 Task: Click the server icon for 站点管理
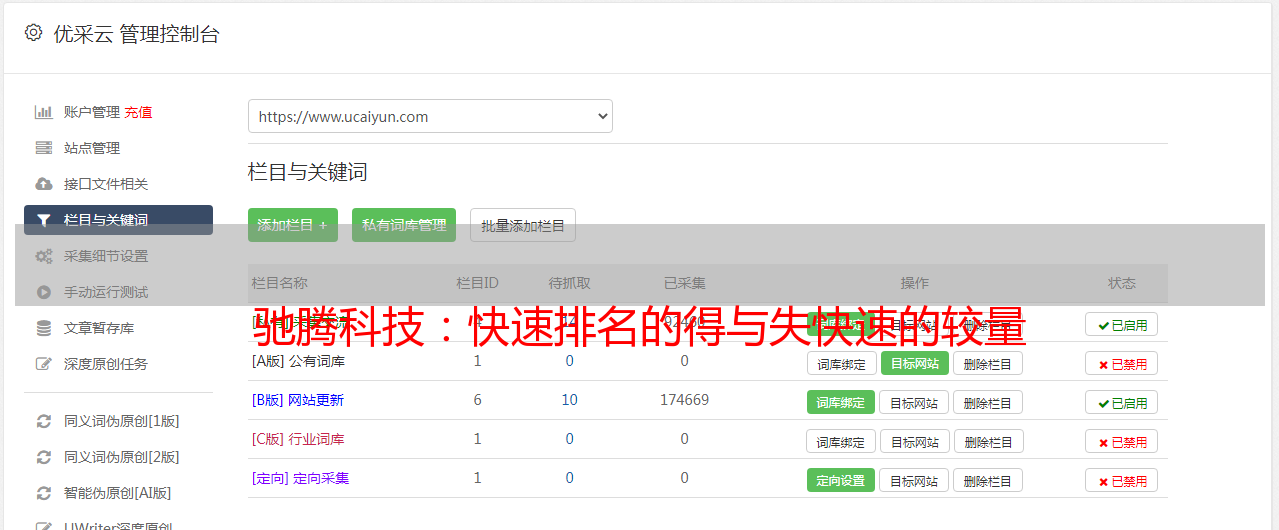(43, 148)
